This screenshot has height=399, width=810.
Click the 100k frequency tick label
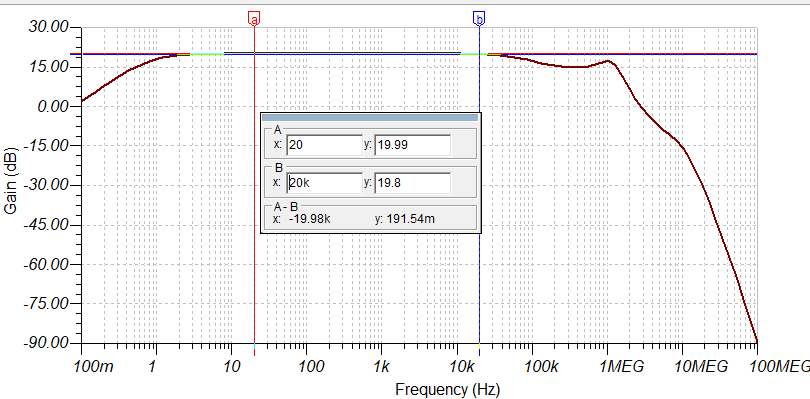(543, 366)
